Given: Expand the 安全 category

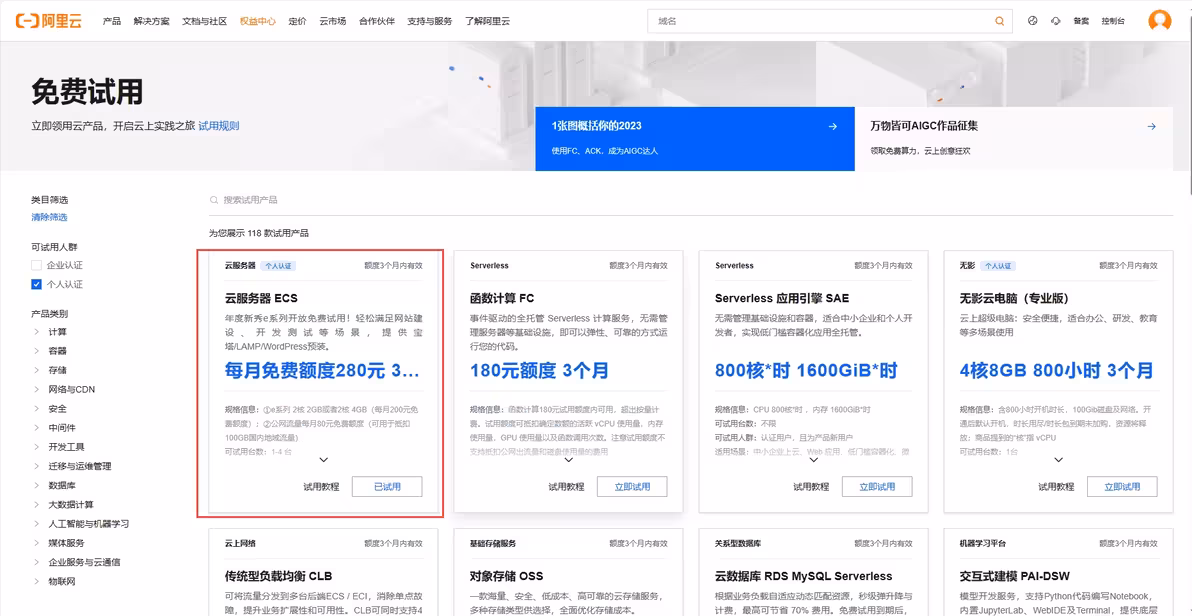Looking at the screenshot, I should [x=36, y=408].
